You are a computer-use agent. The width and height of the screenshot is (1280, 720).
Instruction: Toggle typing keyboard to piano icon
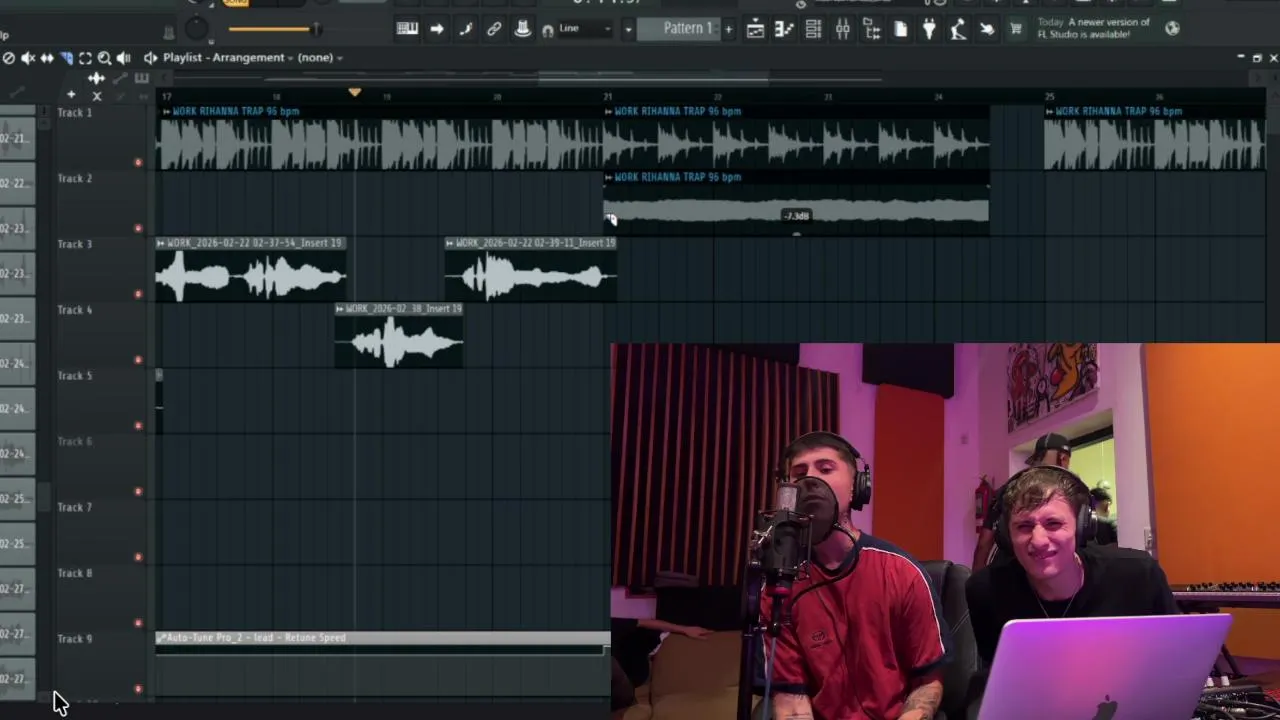(407, 29)
